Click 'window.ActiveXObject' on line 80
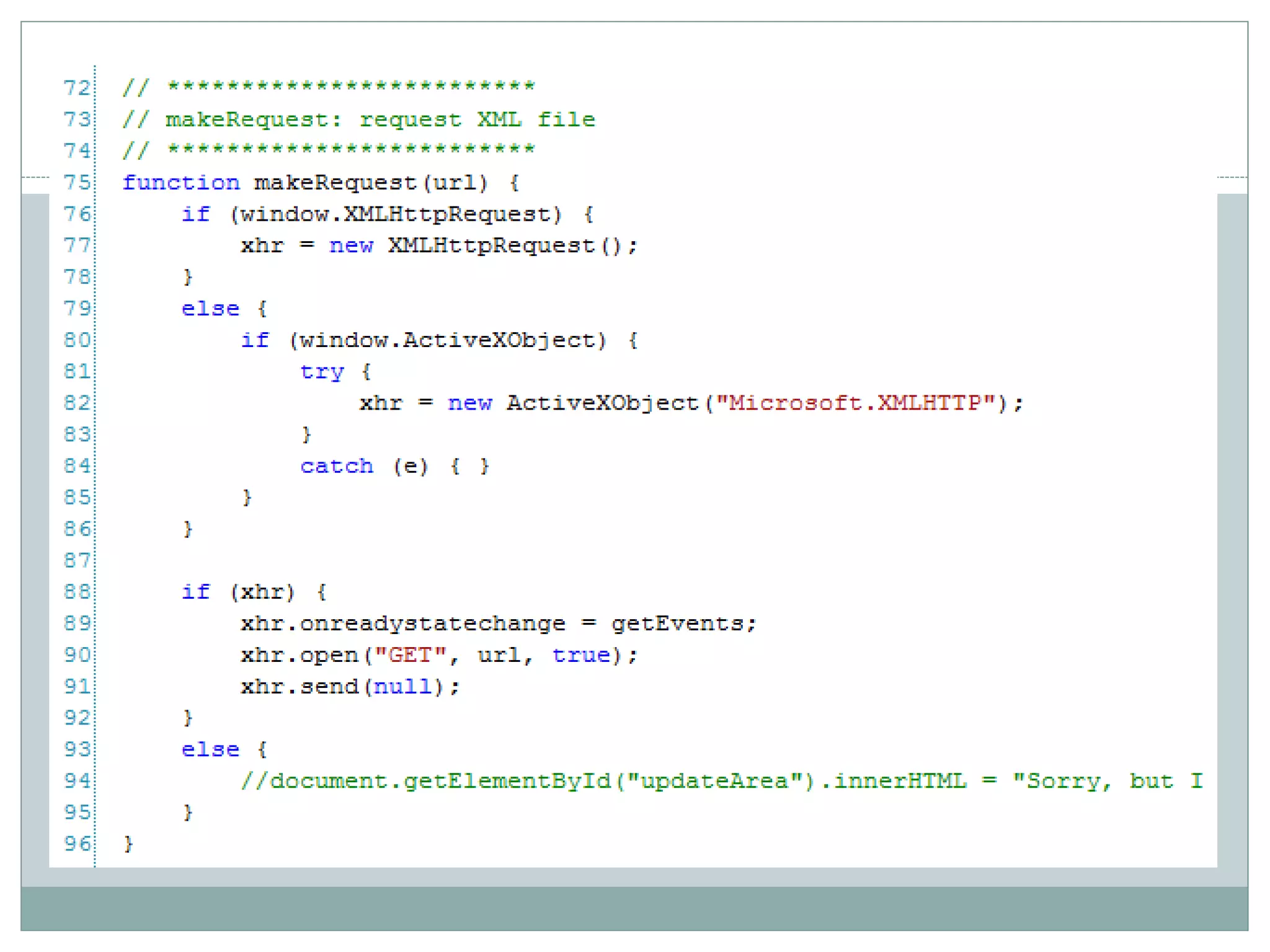Image resolution: width=1270 pixels, height=952 pixels. click(448, 340)
